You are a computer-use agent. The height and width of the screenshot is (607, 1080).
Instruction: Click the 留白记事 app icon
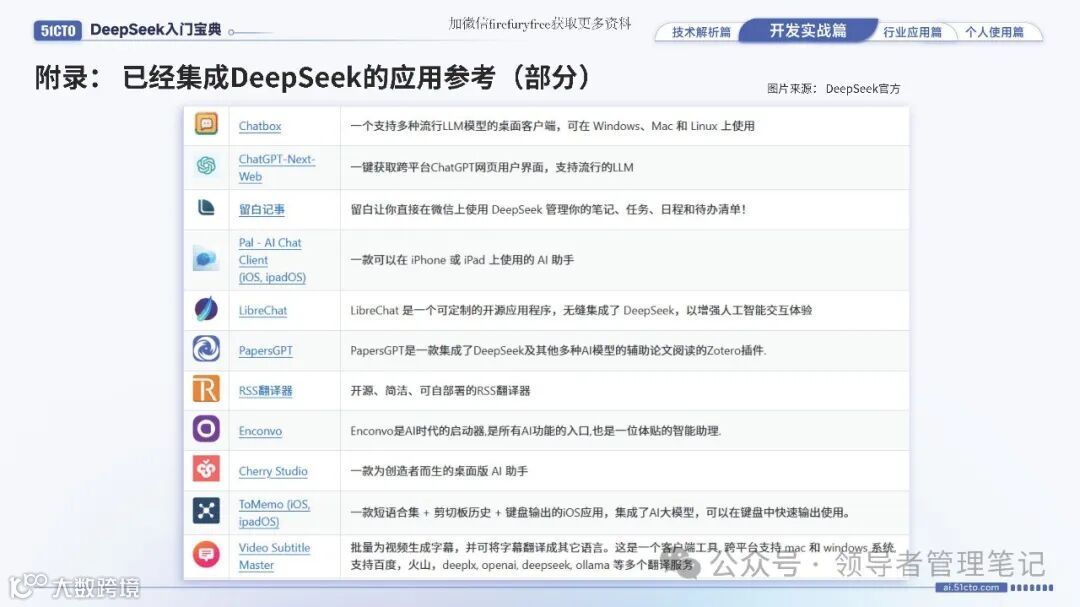pyautogui.click(x=206, y=207)
